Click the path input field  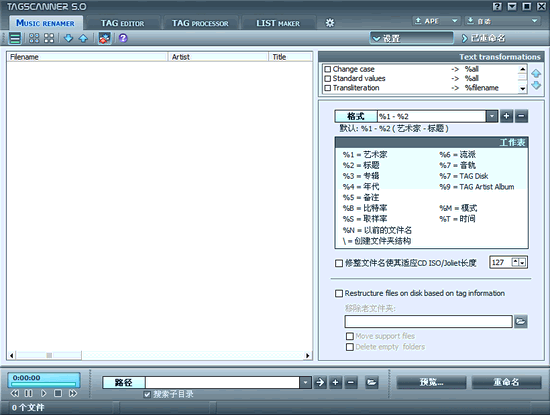[x=222, y=382]
